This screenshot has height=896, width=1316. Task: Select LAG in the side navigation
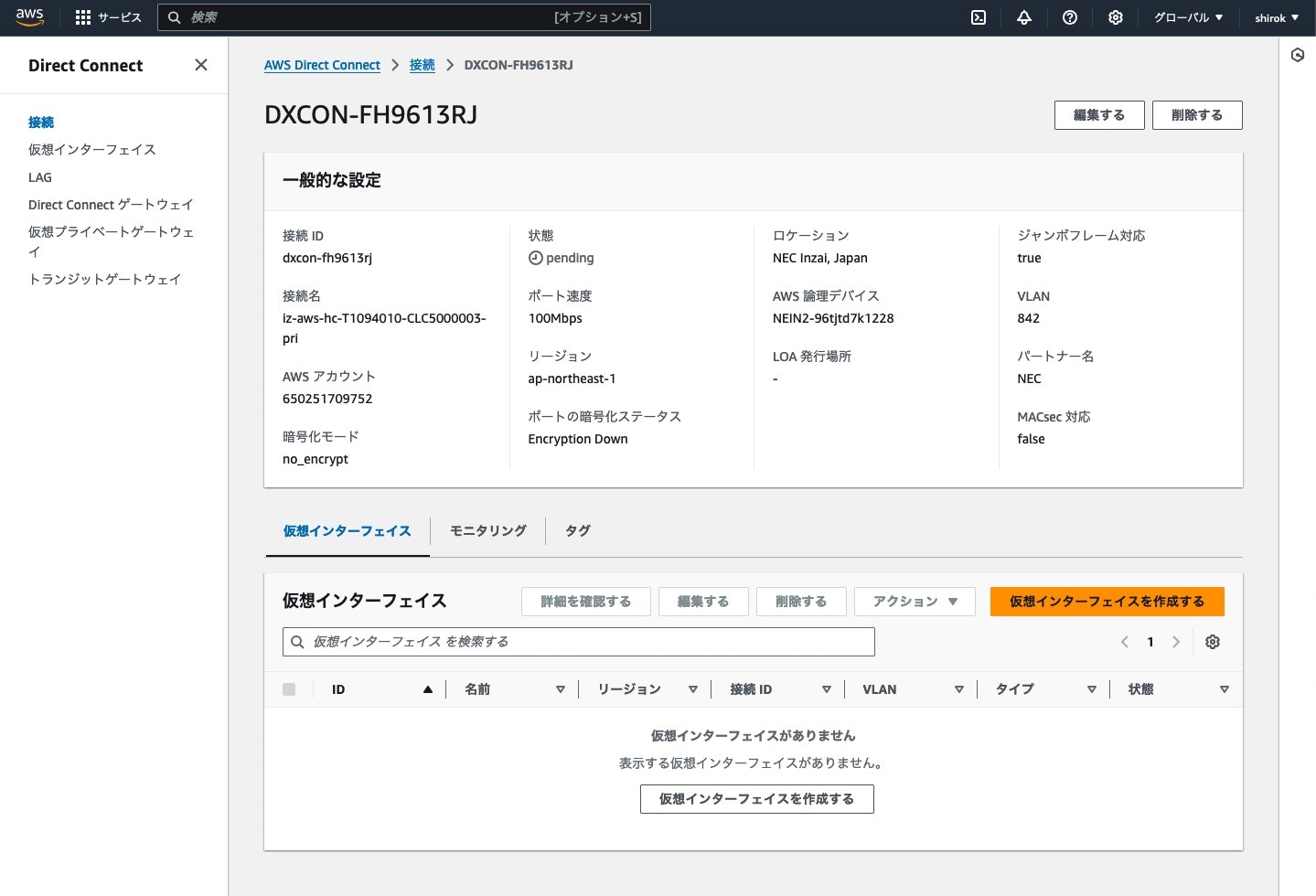(x=40, y=177)
